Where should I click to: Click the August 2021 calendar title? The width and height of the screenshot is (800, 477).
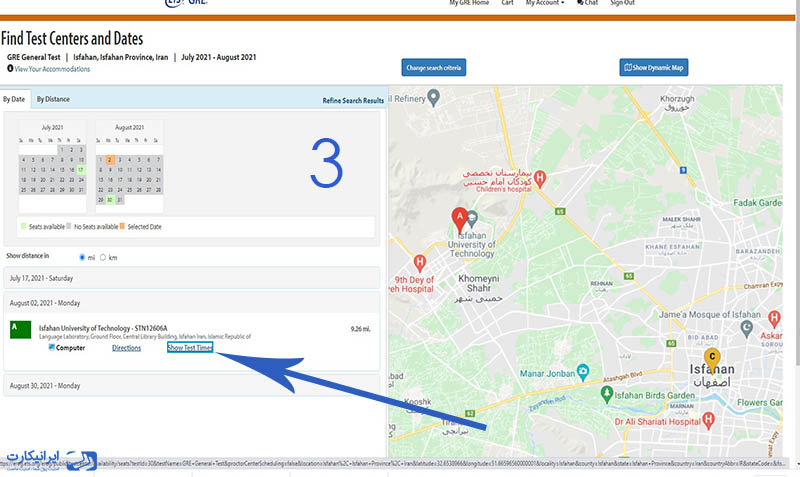click(x=130, y=127)
